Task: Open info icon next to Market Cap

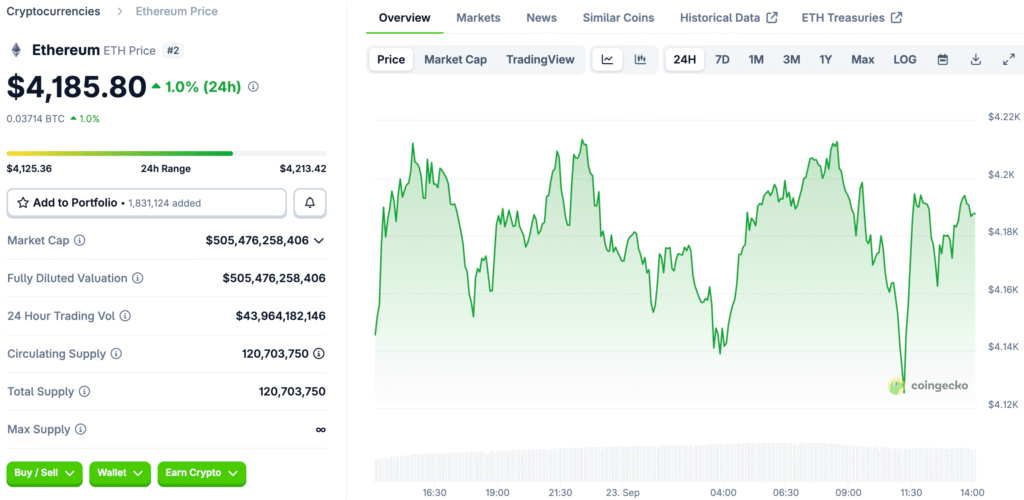Action: click(x=80, y=240)
